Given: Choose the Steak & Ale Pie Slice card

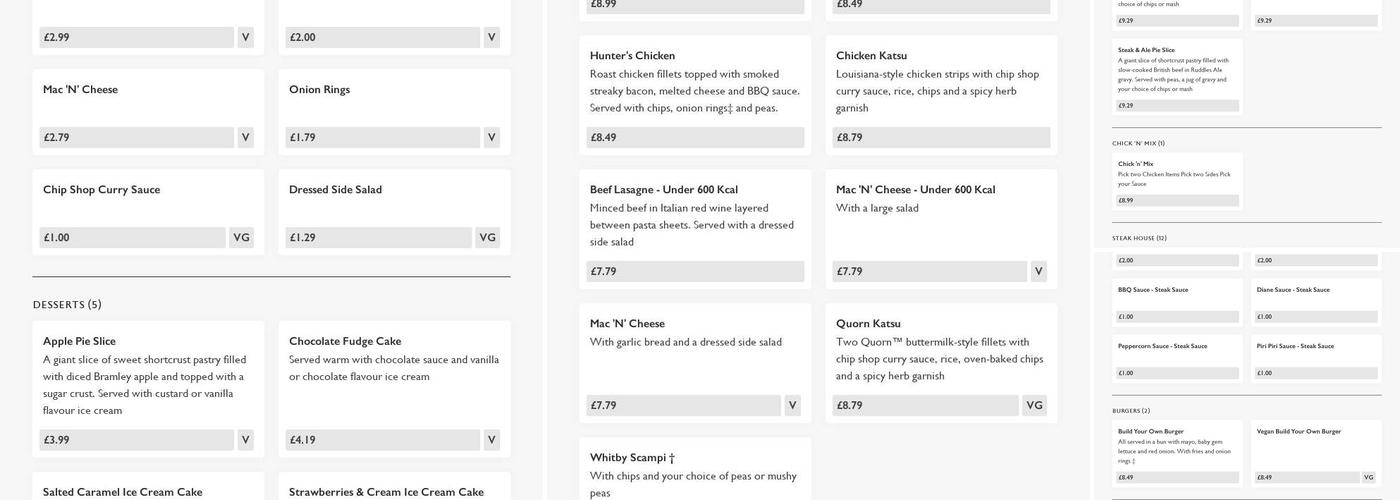Looking at the screenshot, I should point(1177,75).
